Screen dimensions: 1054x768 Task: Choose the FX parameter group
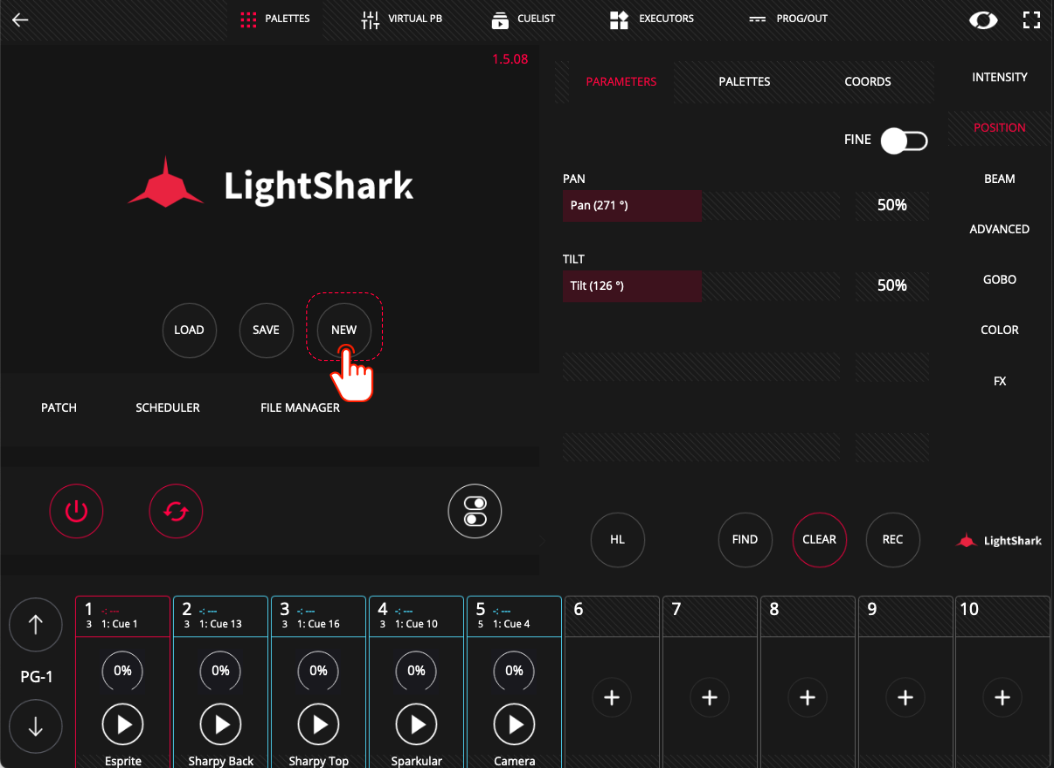(1000, 381)
